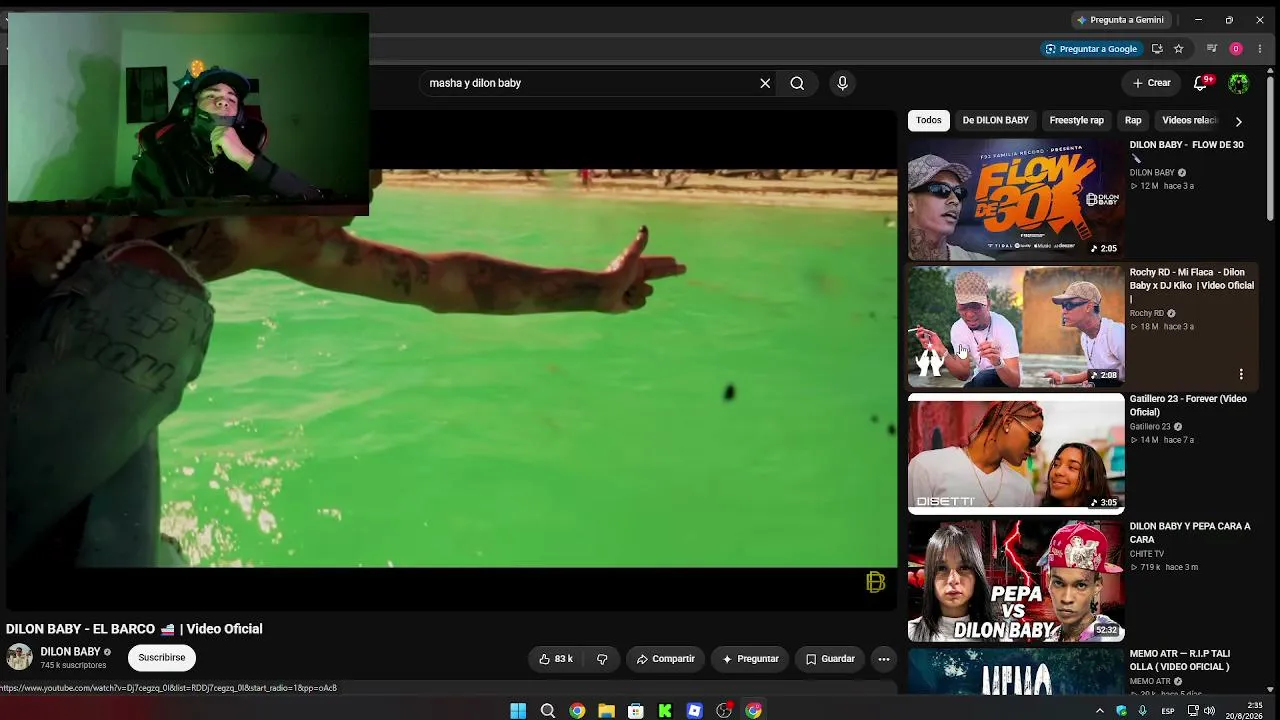Open Chrome media controls icon
Image resolution: width=1280 pixels, height=720 pixels.
coord(1212,48)
